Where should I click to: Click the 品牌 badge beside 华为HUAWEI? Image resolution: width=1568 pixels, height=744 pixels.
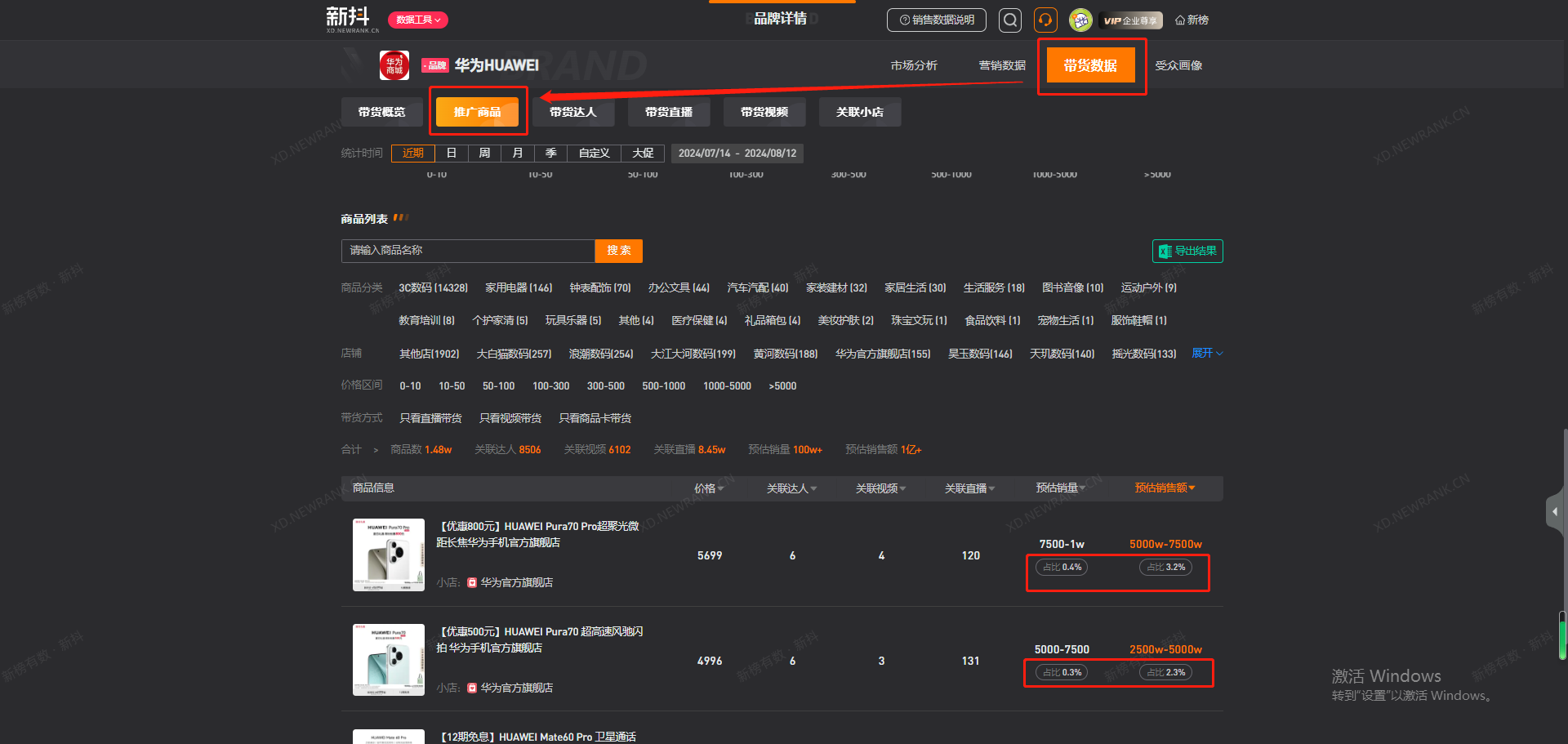point(435,65)
